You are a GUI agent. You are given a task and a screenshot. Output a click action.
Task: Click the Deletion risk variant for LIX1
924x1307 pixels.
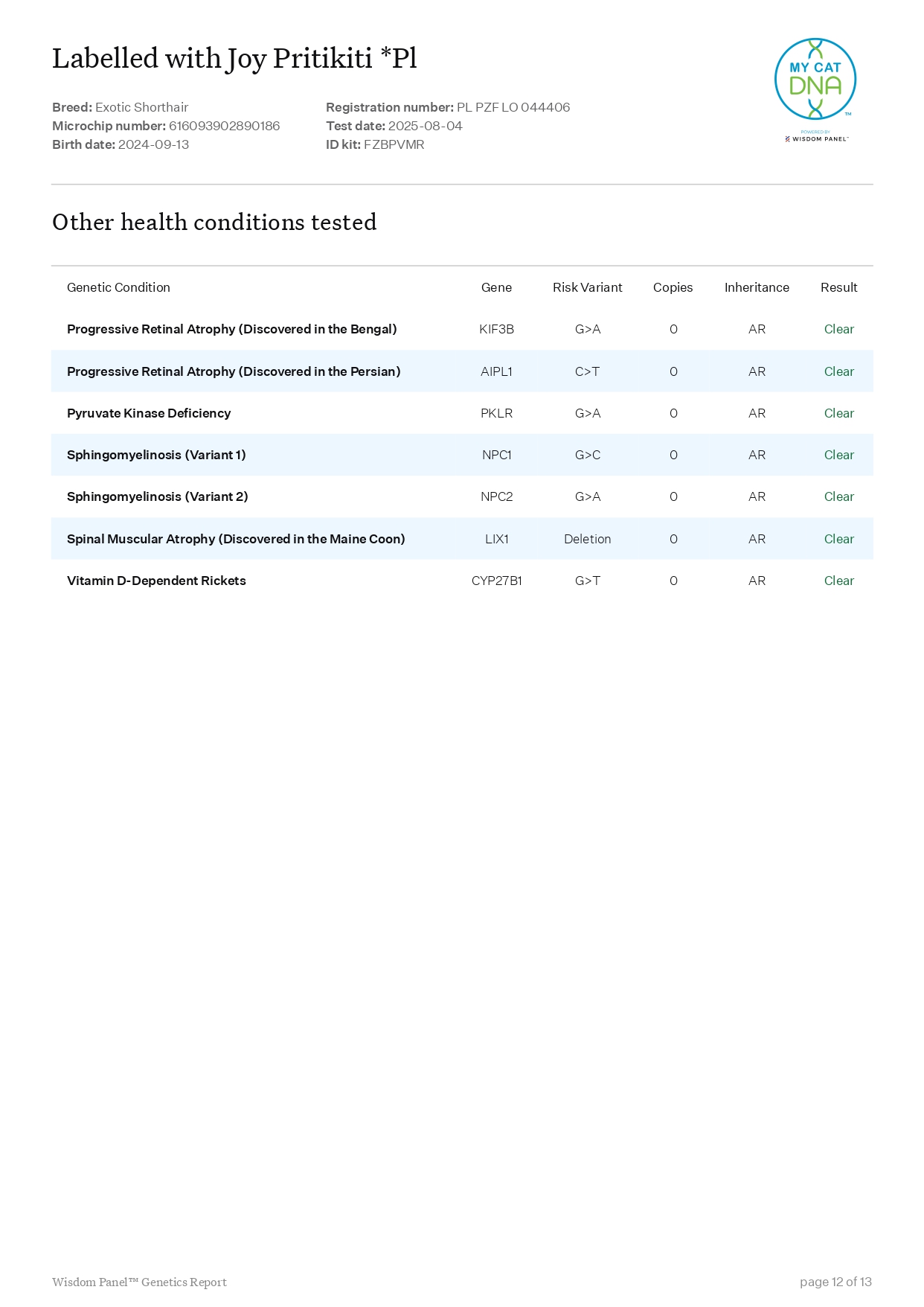click(x=587, y=539)
